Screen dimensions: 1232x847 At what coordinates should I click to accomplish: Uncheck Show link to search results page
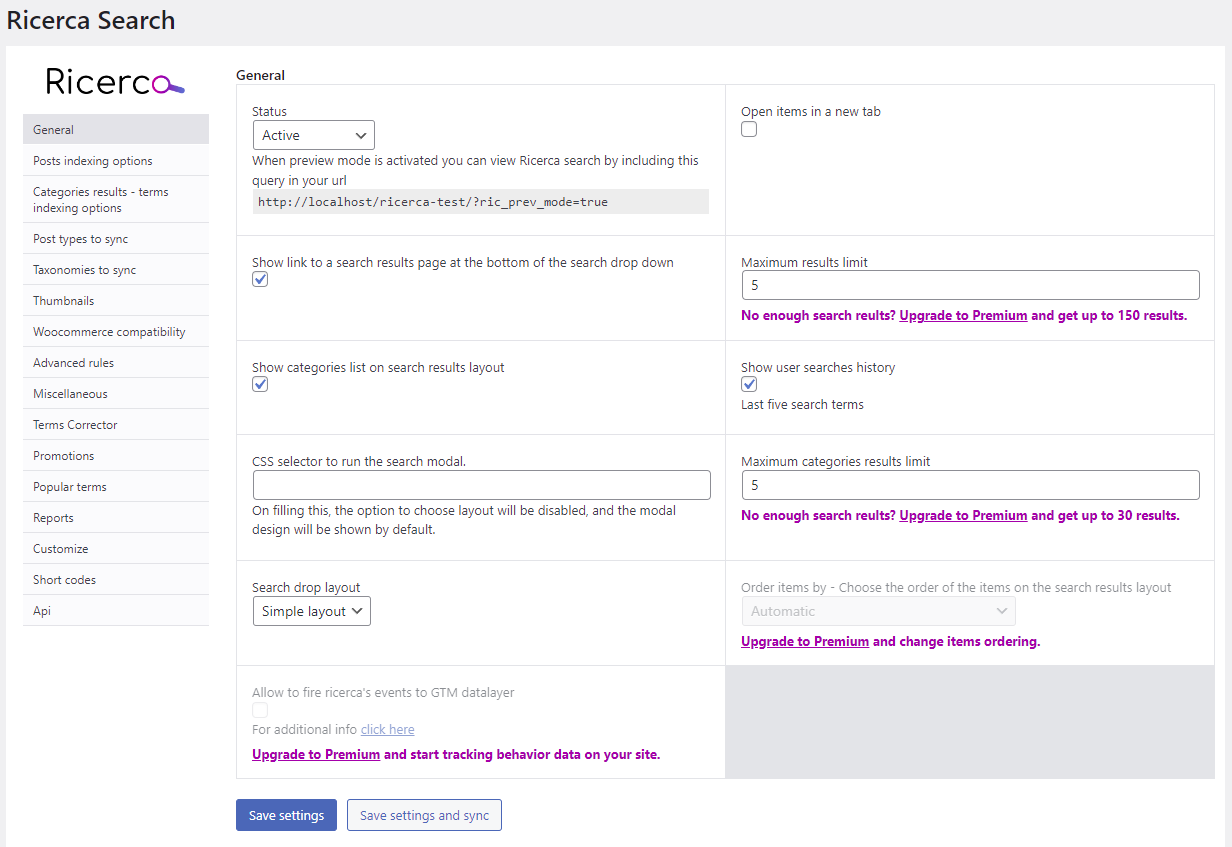(x=260, y=280)
